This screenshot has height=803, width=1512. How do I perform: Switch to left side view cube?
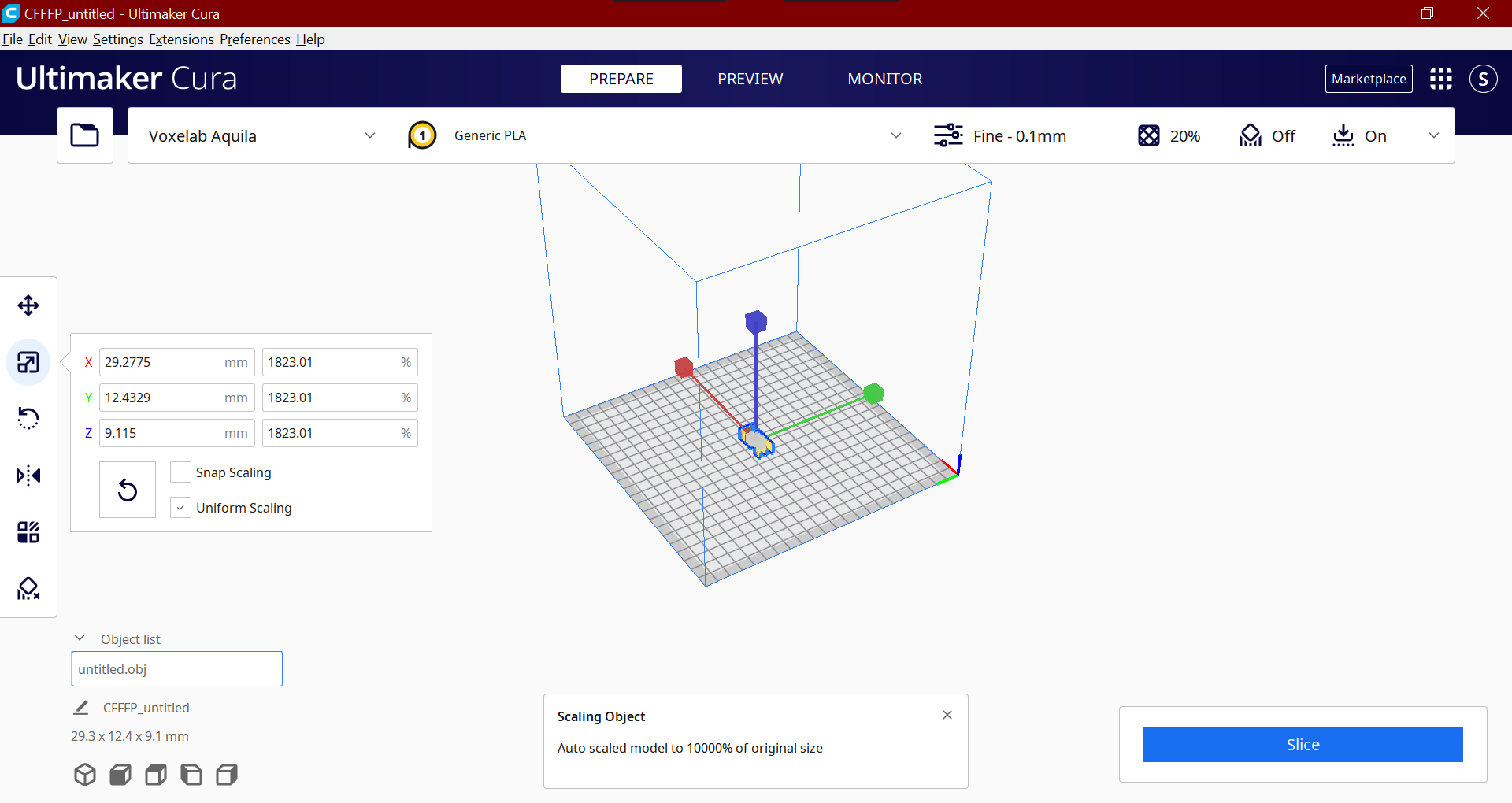[x=191, y=775]
